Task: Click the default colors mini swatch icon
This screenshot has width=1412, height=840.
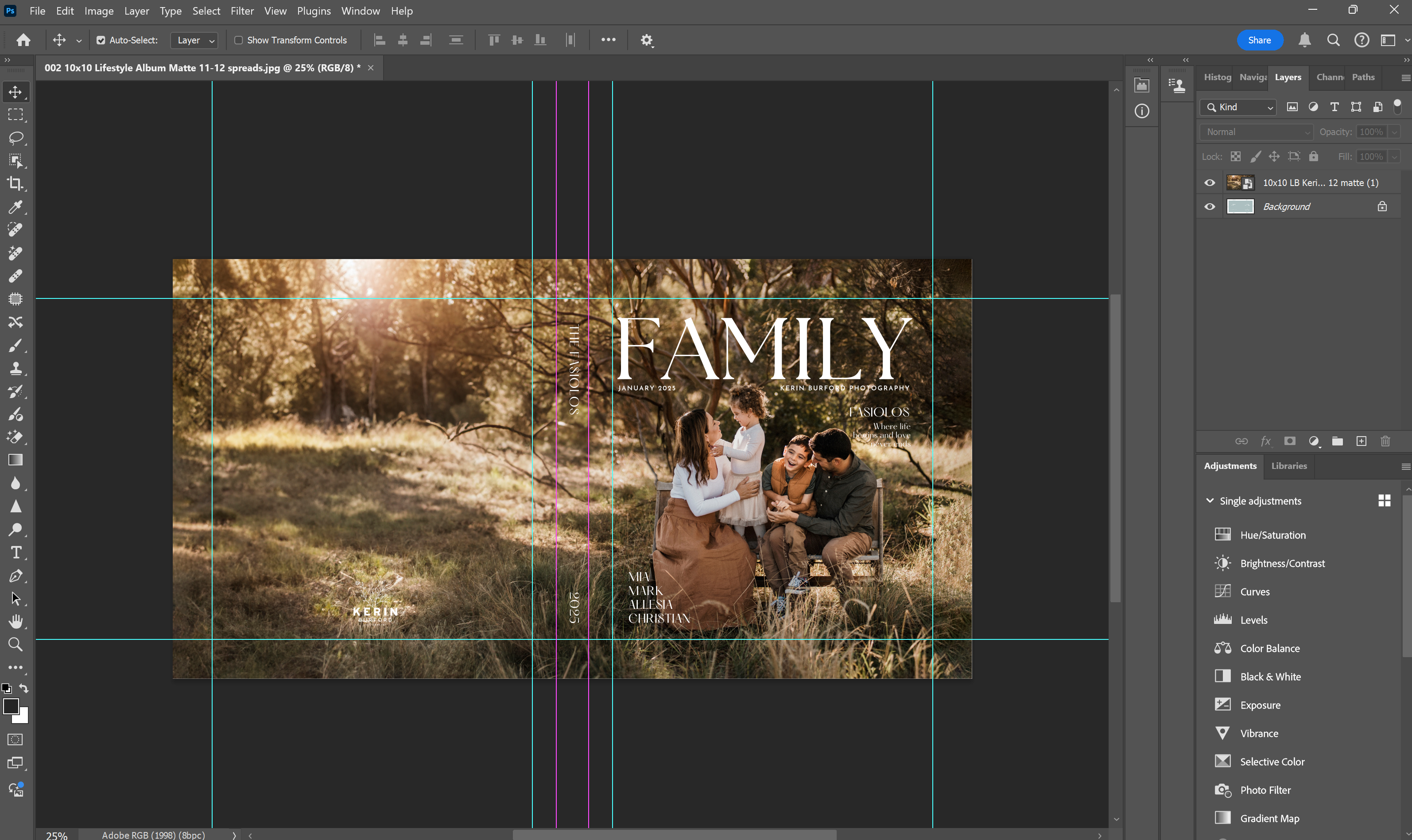Action: (x=6, y=688)
